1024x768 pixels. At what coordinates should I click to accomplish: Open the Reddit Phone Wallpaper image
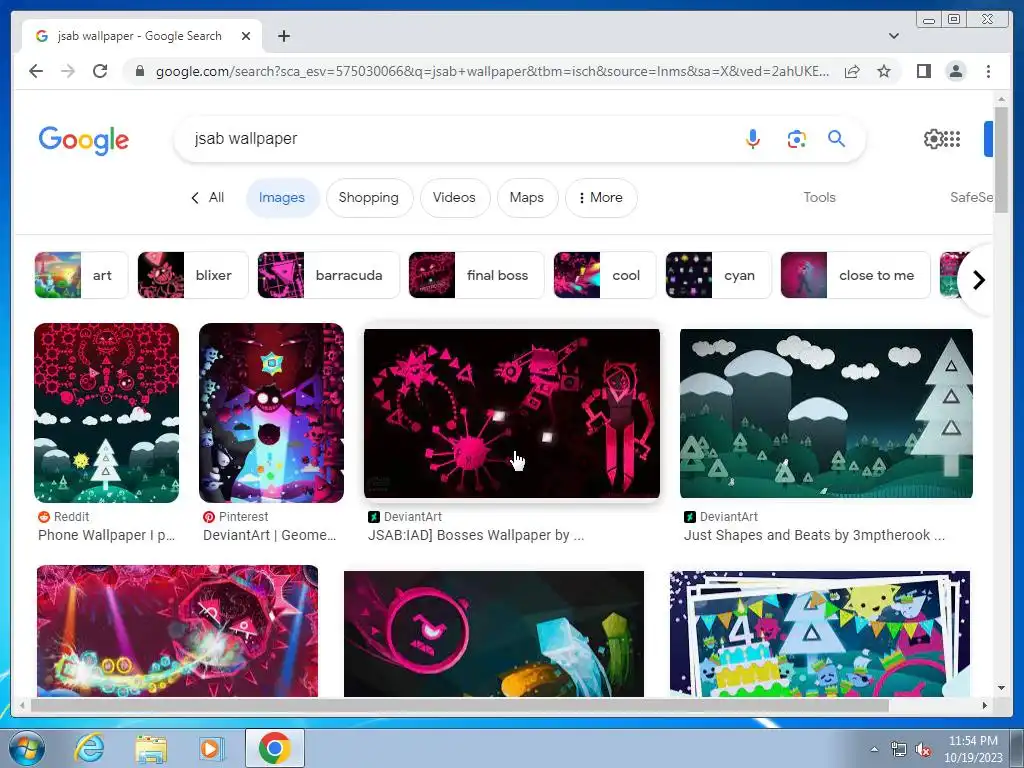click(106, 413)
